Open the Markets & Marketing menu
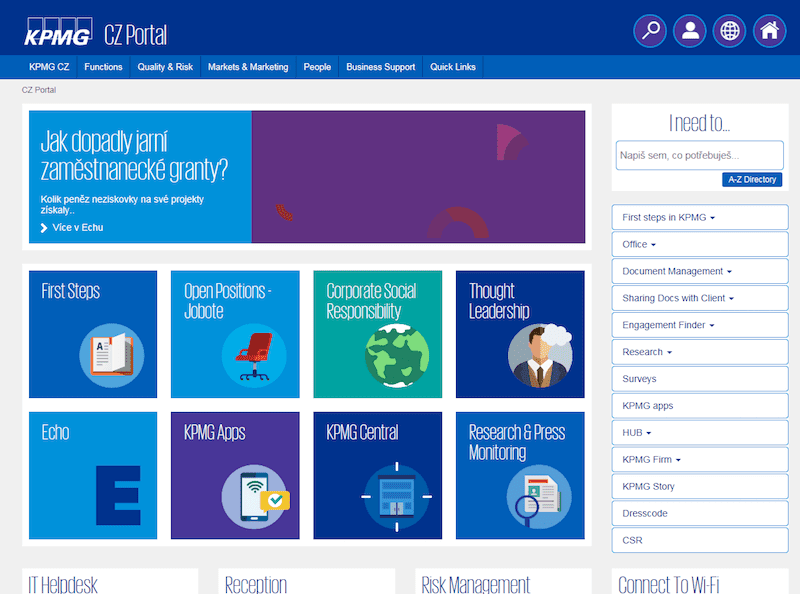 pos(248,67)
